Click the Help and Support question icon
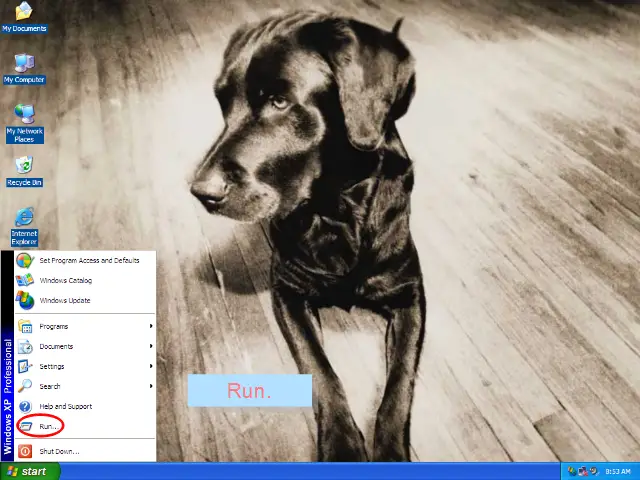This screenshot has width=640, height=480. coord(25,407)
